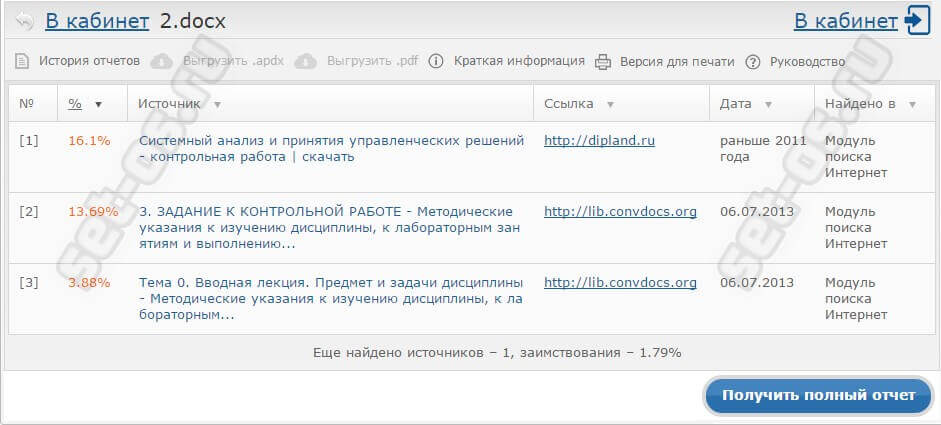Click the printer icon for Версия для печати

coord(603,62)
